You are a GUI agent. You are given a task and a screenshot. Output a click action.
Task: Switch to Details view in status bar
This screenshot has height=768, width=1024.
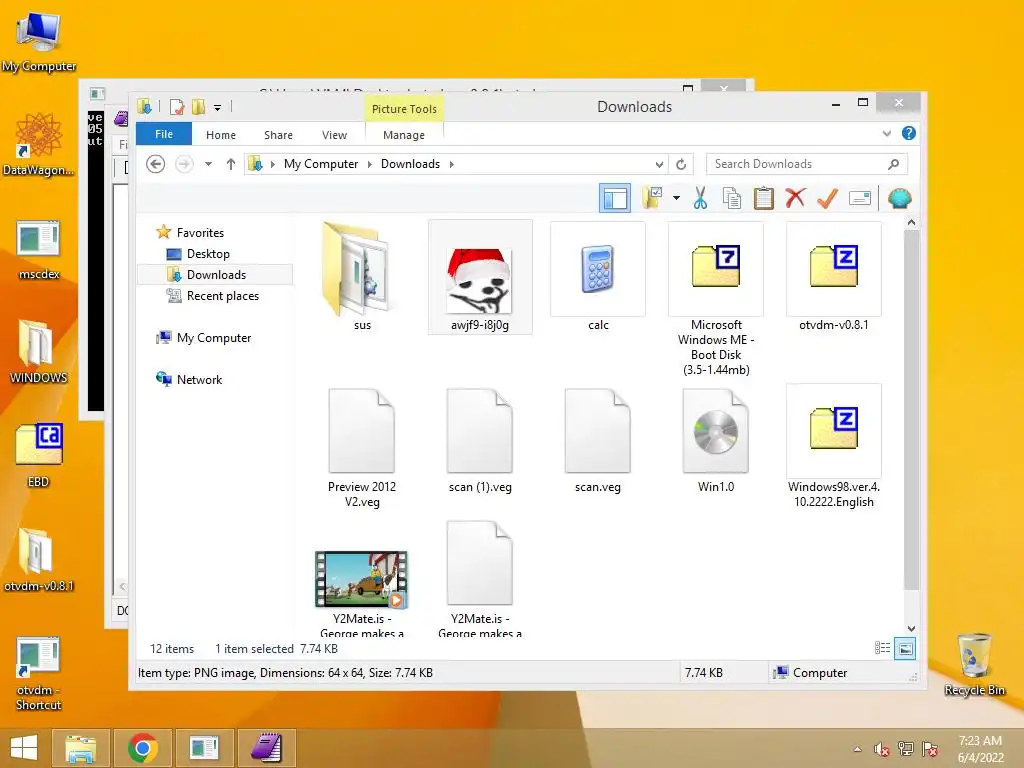[x=882, y=648]
